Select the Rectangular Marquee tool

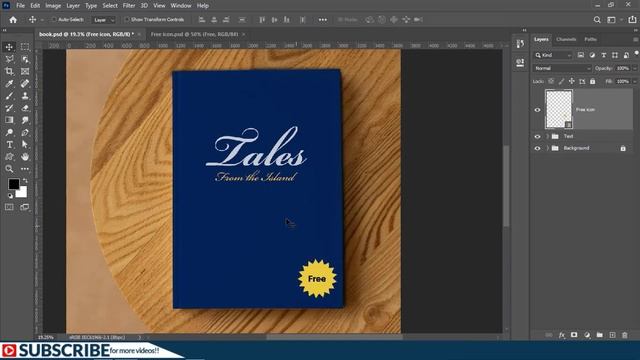tap(25, 47)
